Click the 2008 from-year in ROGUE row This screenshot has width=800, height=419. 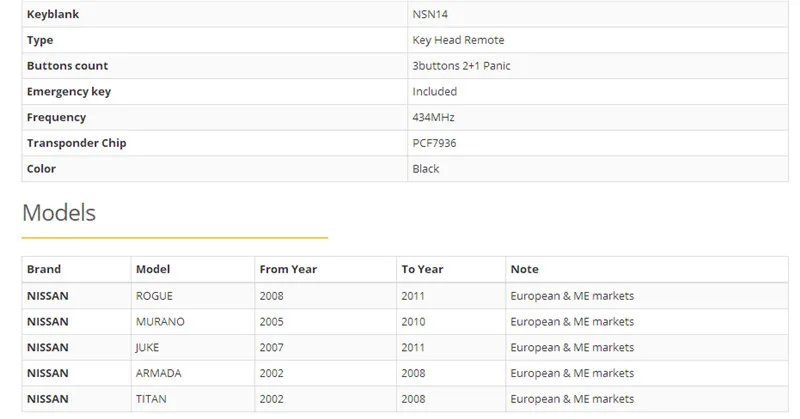coord(271,296)
